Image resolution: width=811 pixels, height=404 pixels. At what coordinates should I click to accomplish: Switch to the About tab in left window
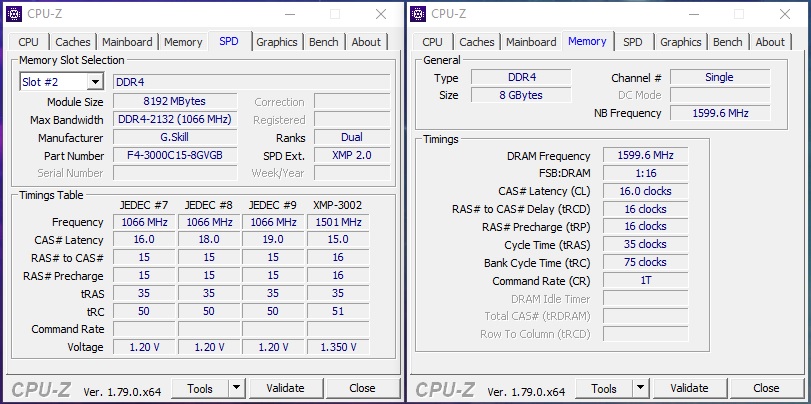pyautogui.click(x=366, y=42)
